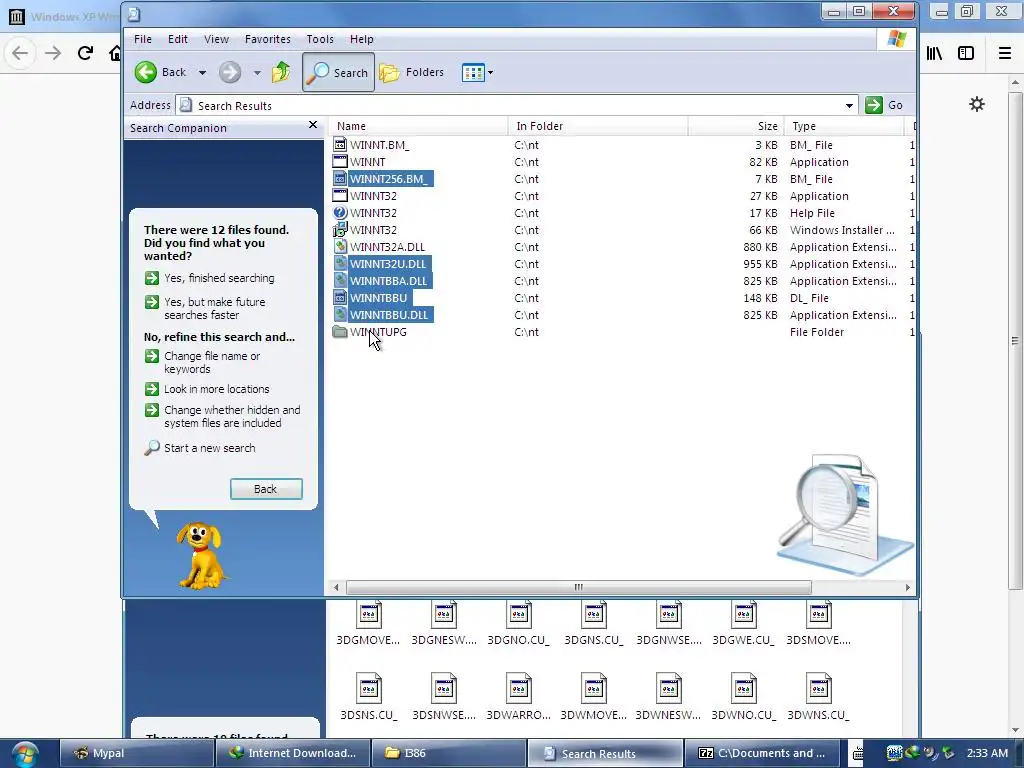The height and width of the screenshot is (768, 1024).
Task: Select the WINNTBBU.DLL file icon
Action: [x=340, y=315]
